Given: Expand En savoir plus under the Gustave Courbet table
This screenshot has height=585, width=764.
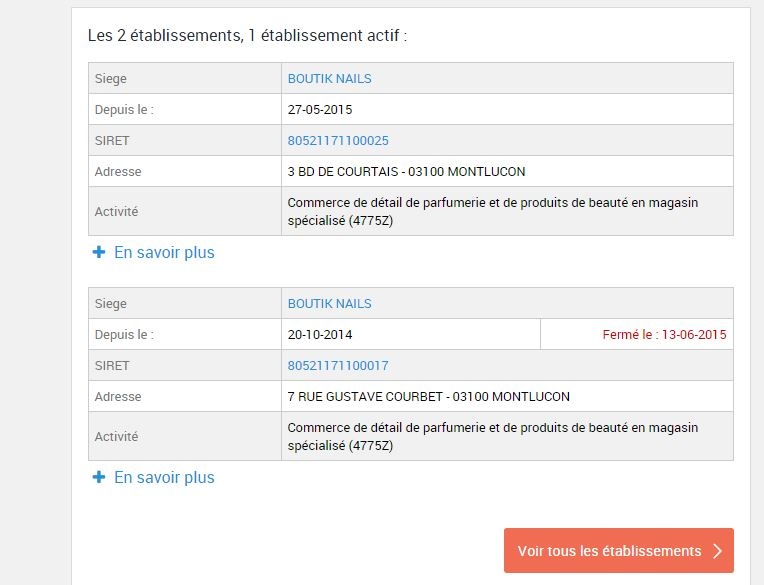Looking at the screenshot, I should click(x=164, y=478).
